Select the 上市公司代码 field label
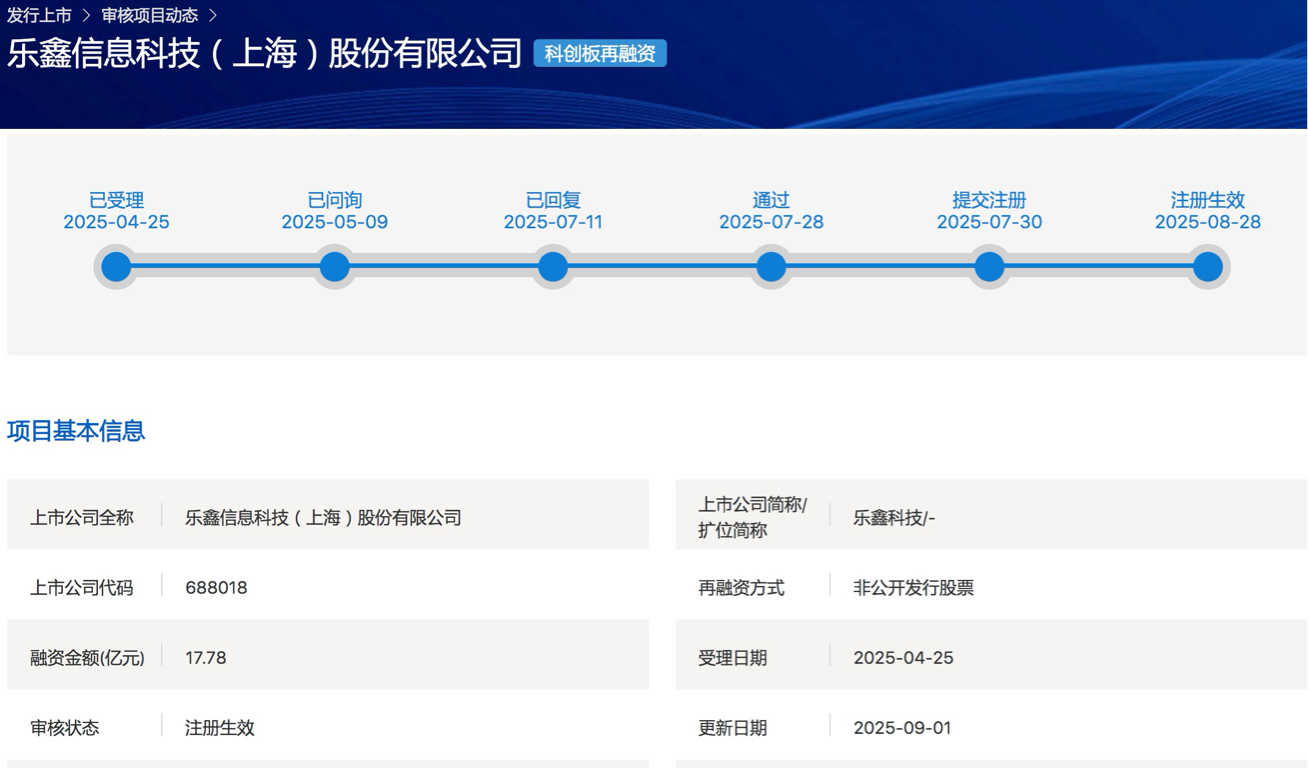The width and height of the screenshot is (1308, 768). (x=81, y=588)
